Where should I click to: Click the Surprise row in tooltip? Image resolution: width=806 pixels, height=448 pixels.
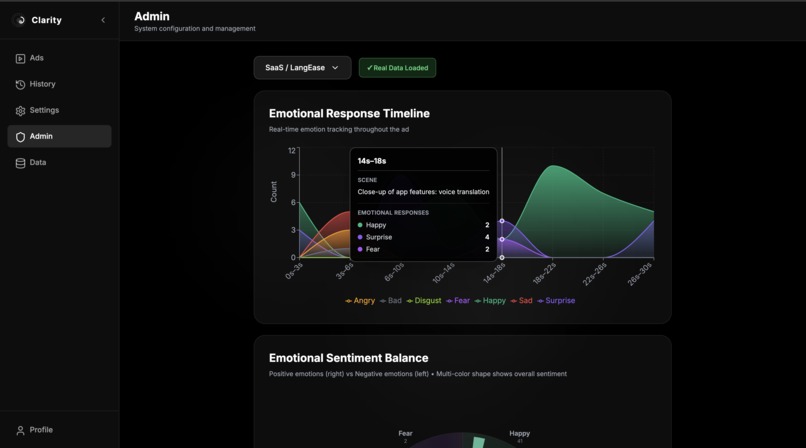(424, 237)
